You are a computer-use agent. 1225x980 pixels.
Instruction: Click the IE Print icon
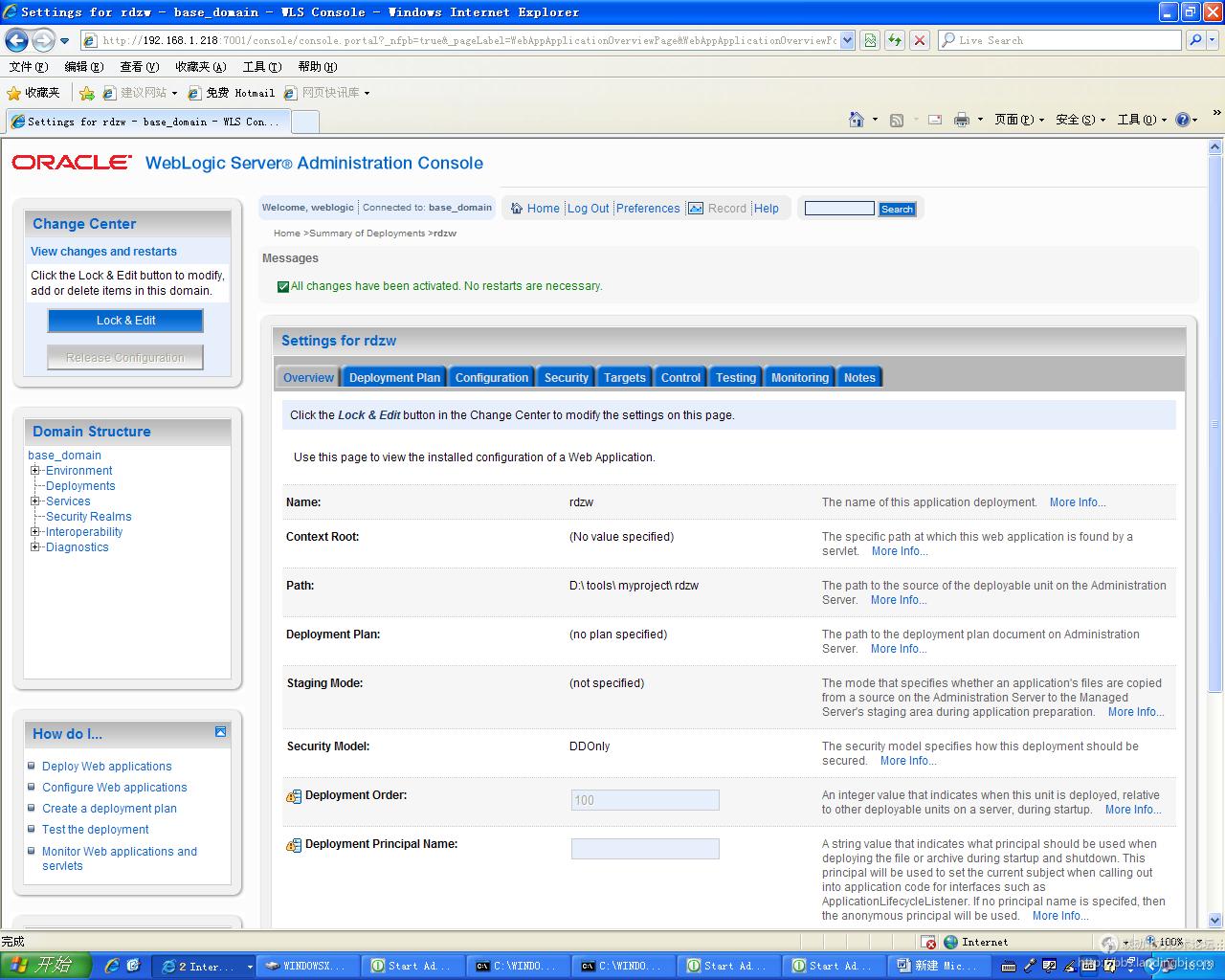point(961,120)
